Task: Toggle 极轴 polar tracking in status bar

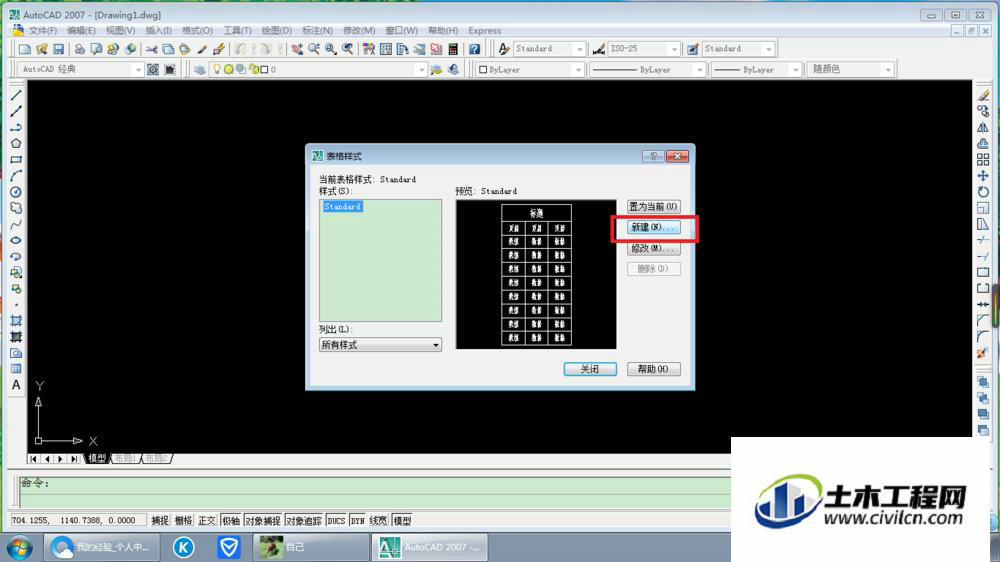Action: (230, 521)
